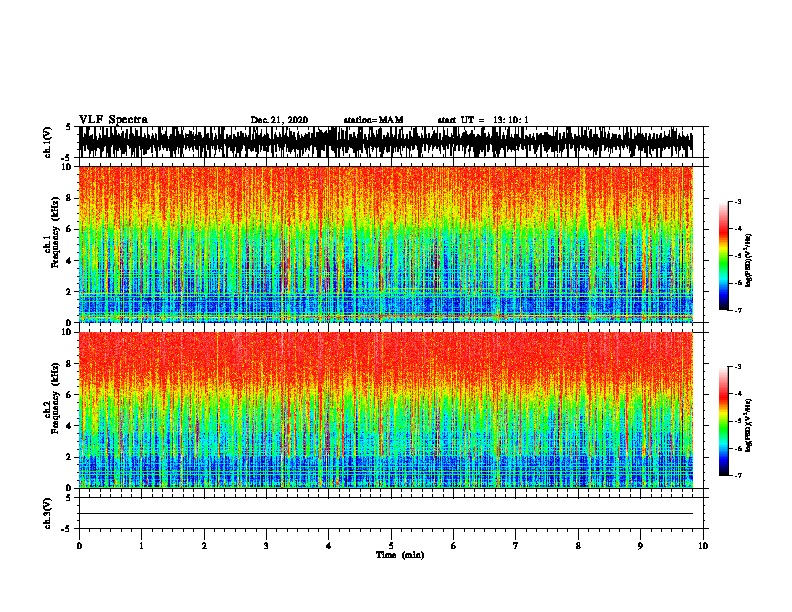Click the ch.1 spectrogram color scale bar
Image resolution: width=792 pixels, height=612 pixels.
[x=723, y=256]
